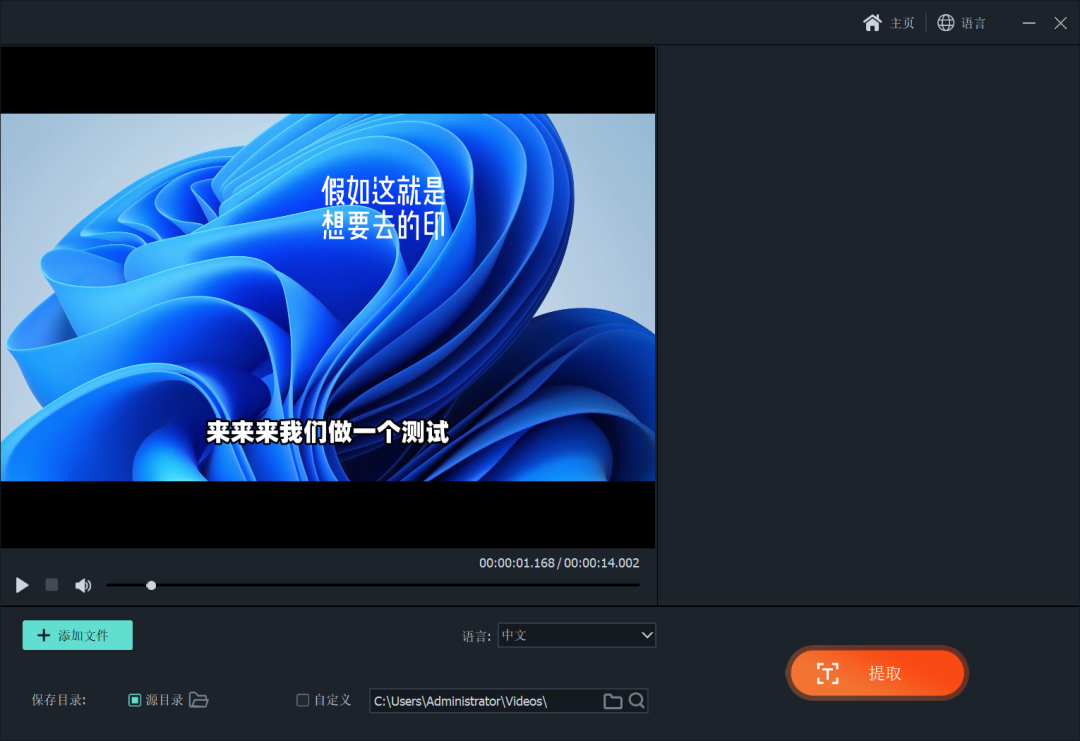Open the source directory folder icon
1080x741 pixels.
198,700
